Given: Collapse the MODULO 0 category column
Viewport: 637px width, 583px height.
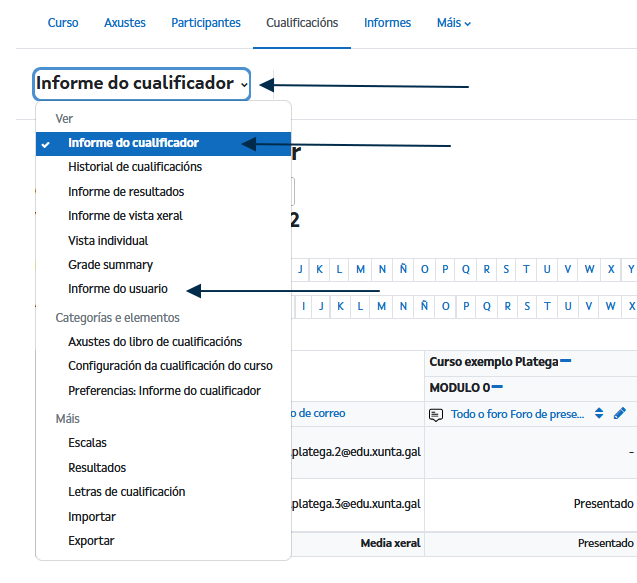Looking at the screenshot, I should (497, 386).
